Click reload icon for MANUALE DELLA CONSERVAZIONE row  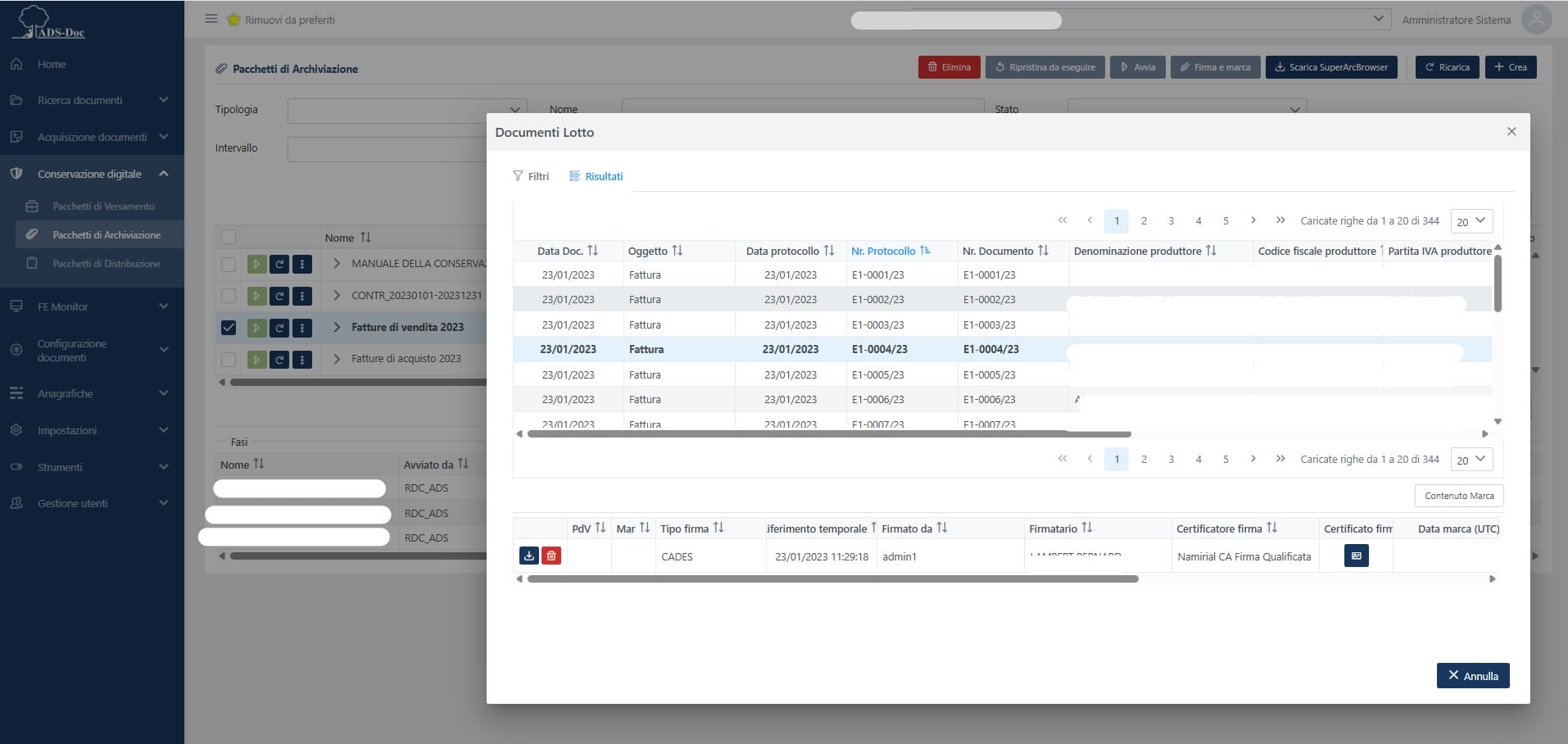click(279, 264)
